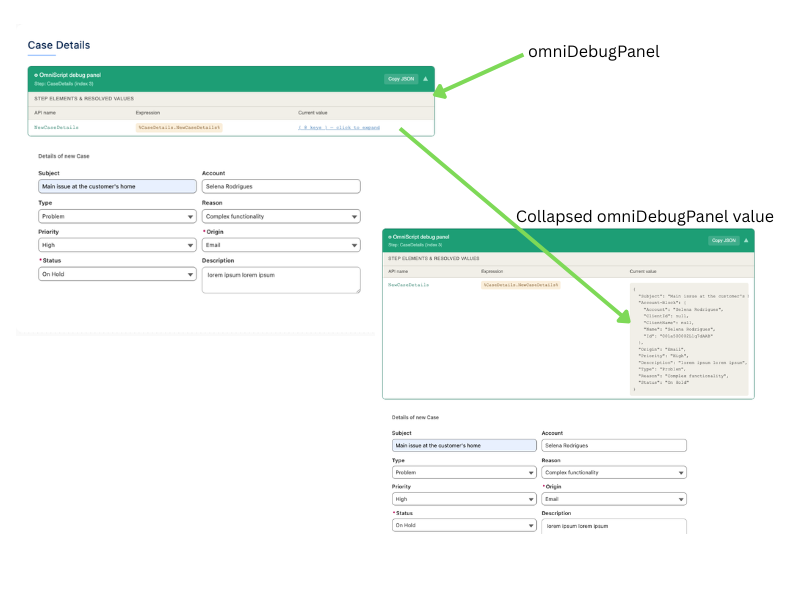Collapse the JSON-expanded debug panel using its triangle
Image resolution: width=800 pixels, height=600 pixels.
746,240
